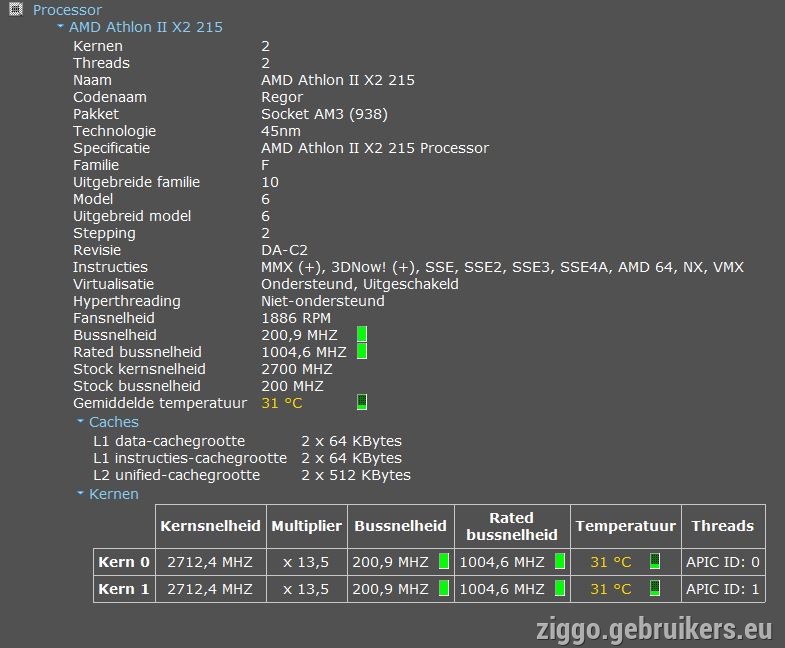Click the green graph icon next to Bussnelheid 200,9 MHZ
This screenshot has width=785, height=648.
(x=362, y=334)
